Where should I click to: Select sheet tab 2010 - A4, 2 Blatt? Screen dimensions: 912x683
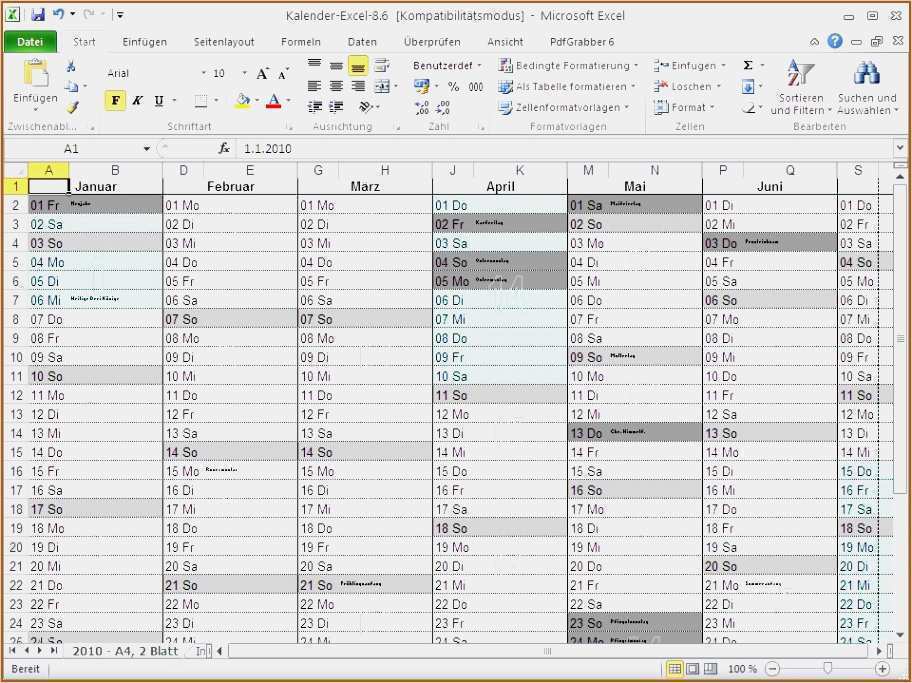coord(125,650)
